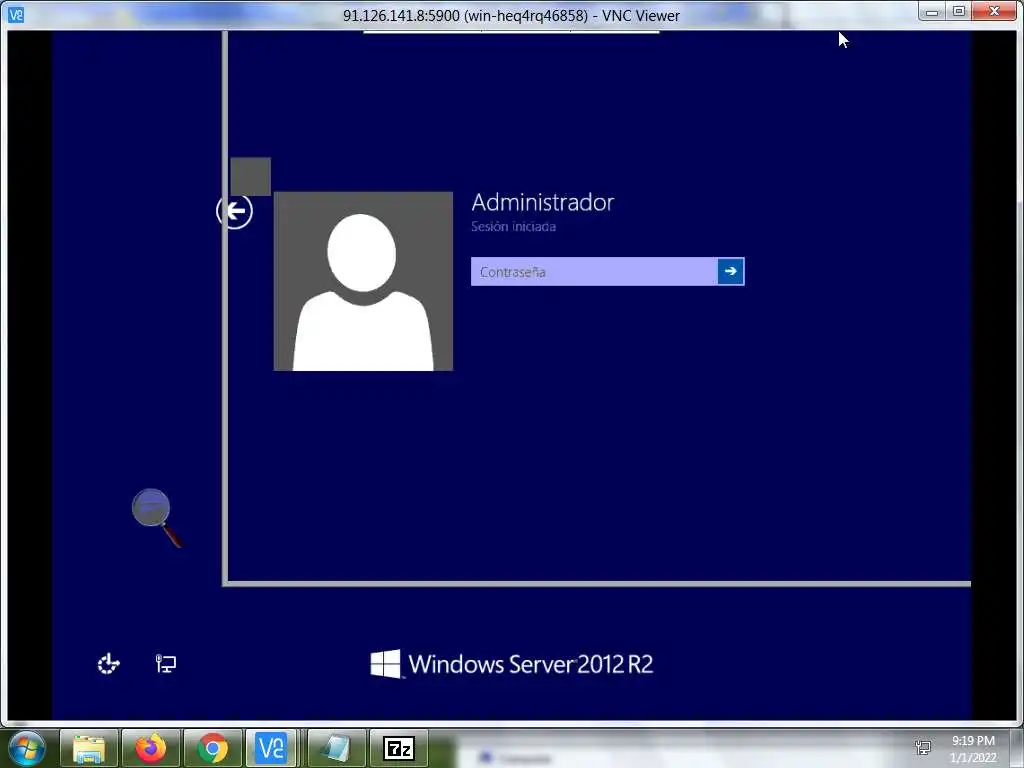Open File Explorer from the taskbar
Viewport: 1024px width, 768px height.
click(89, 748)
